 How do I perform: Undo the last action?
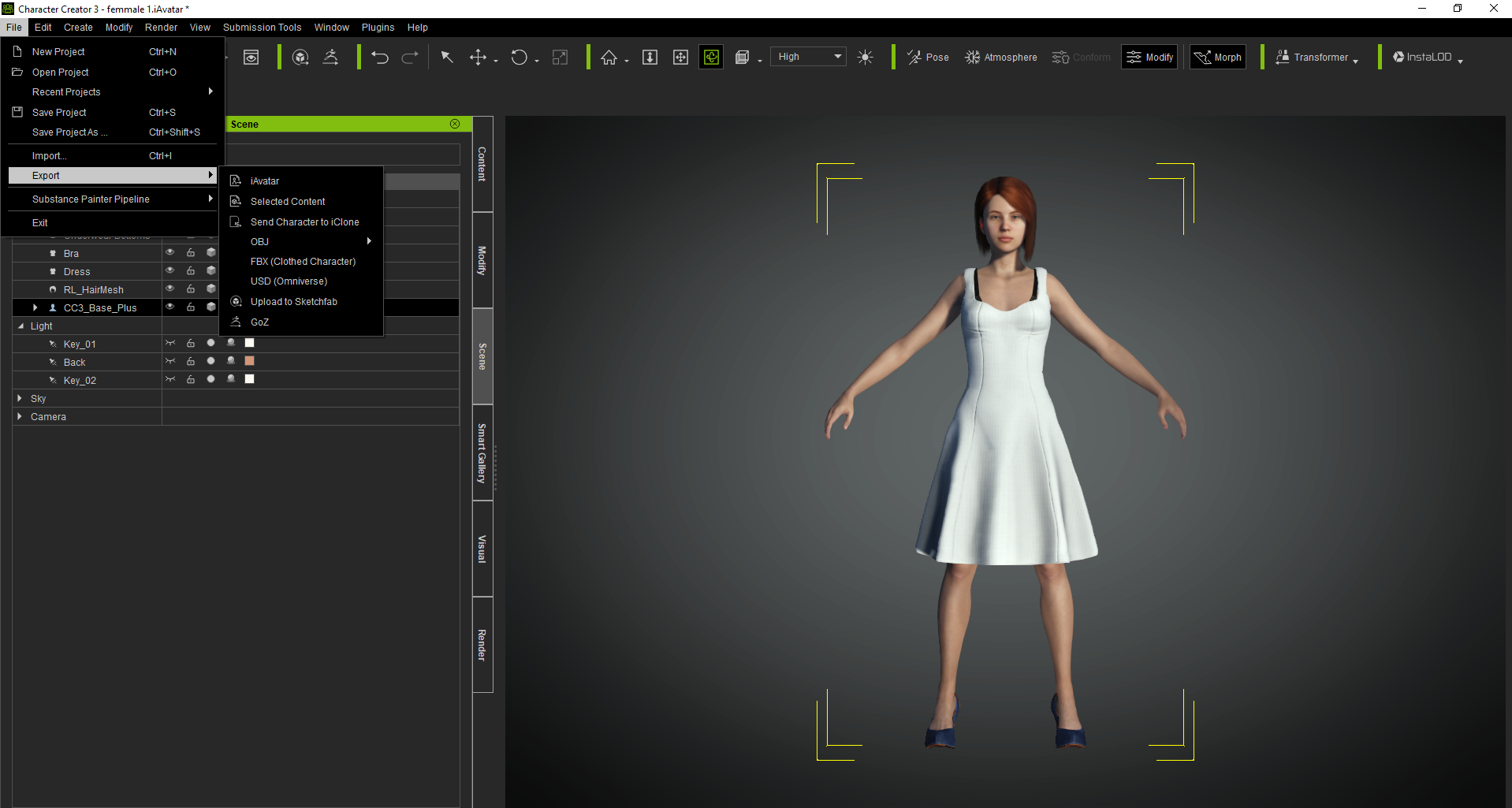pyautogui.click(x=380, y=58)
